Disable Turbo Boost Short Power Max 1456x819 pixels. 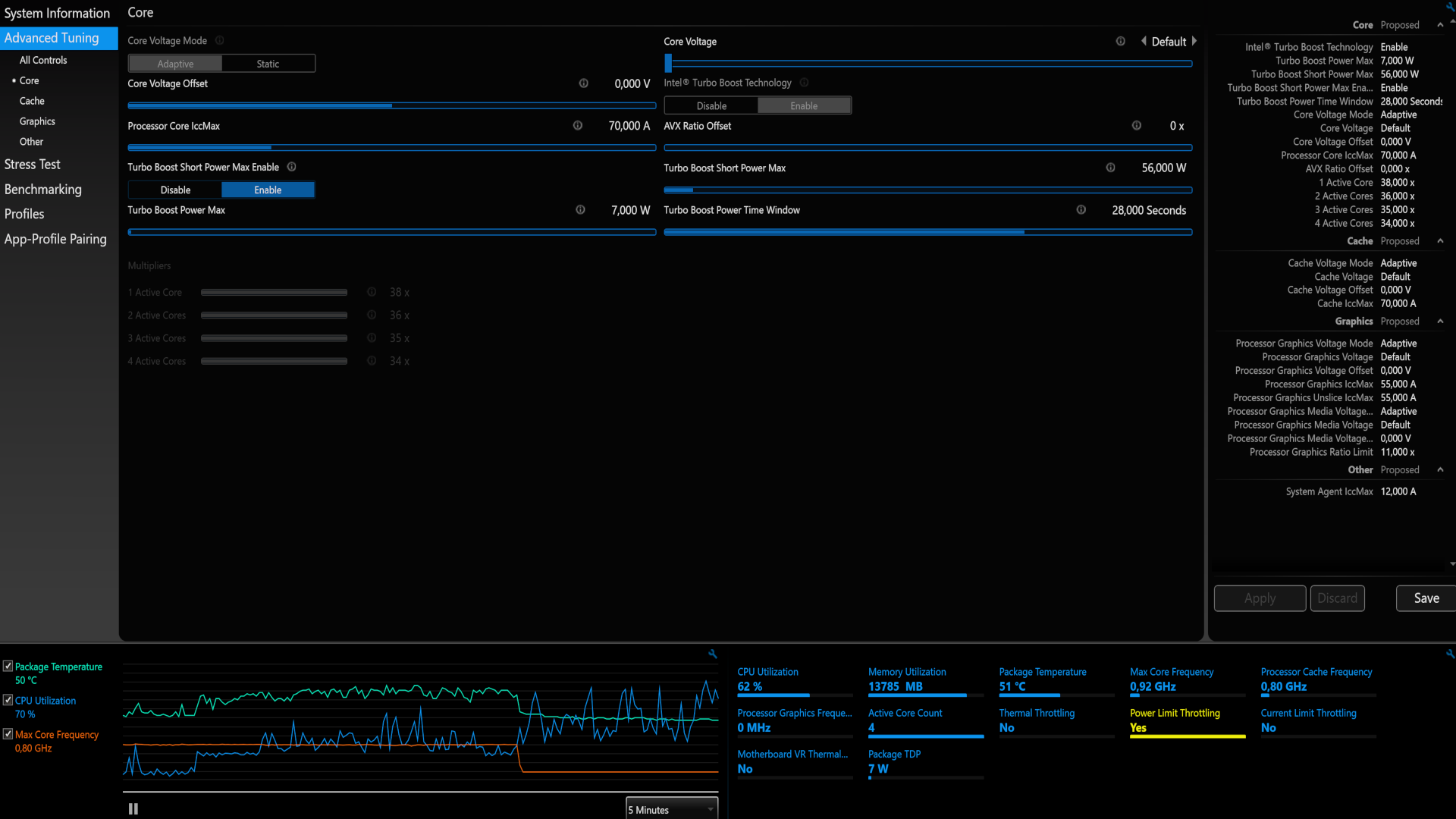[x=175, y=190]
